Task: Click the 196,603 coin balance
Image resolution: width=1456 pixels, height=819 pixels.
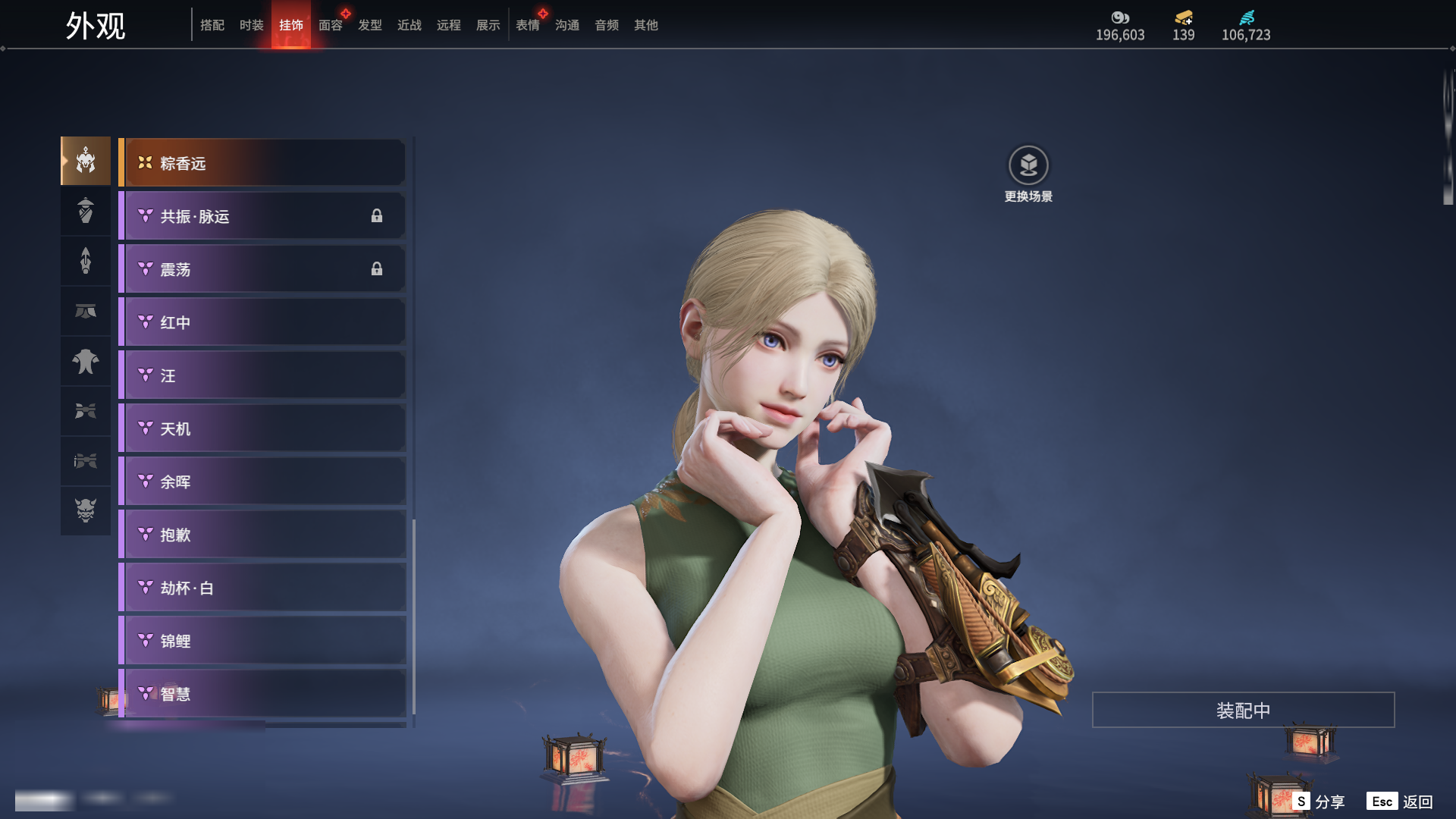Action: tap(1120, 35)
